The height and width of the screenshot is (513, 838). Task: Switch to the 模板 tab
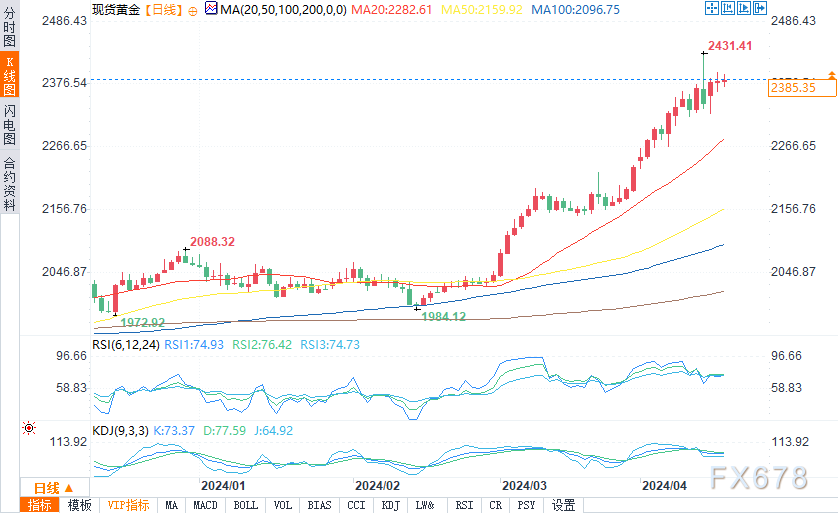80,505
